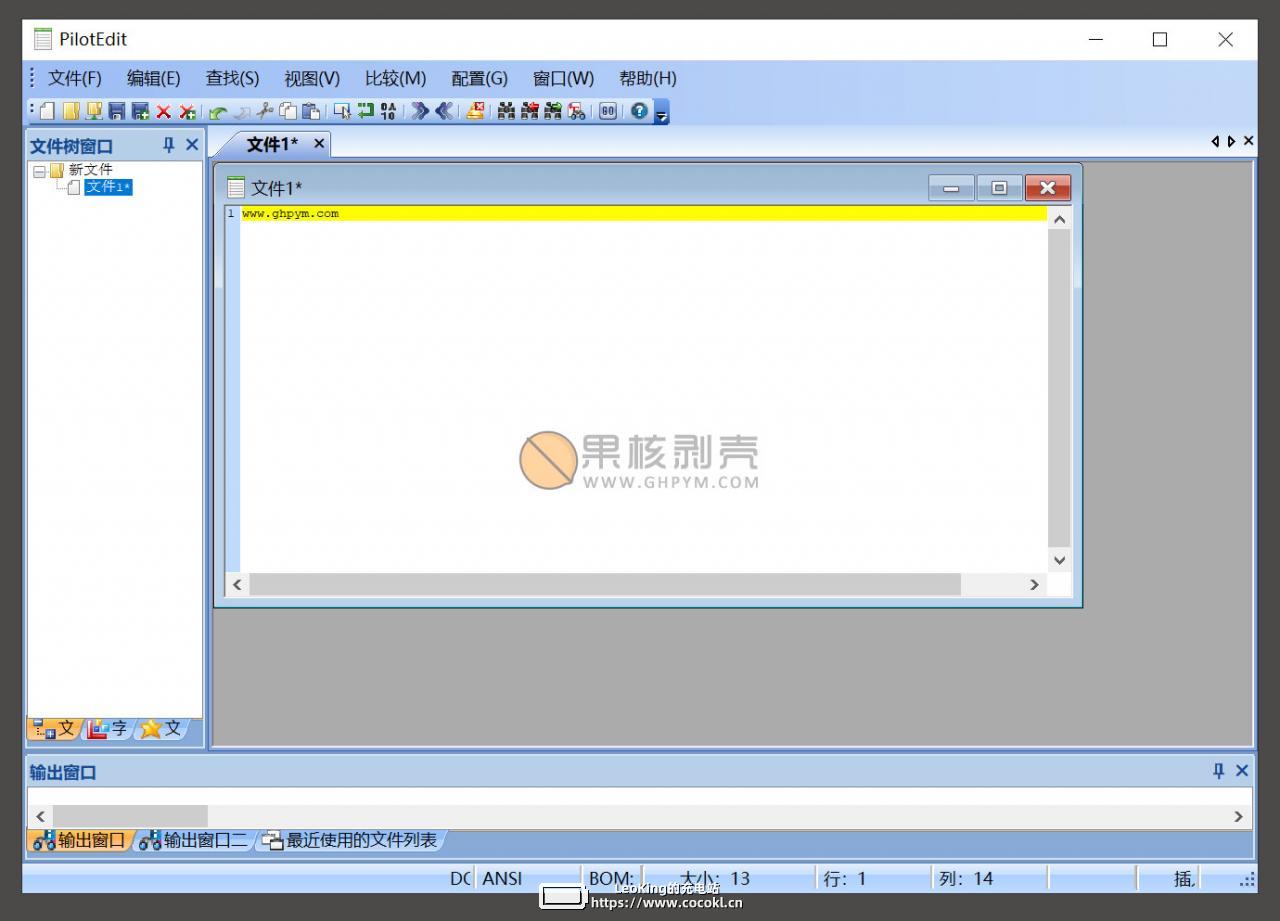Image resolution: width=1280 pixels, height=921 pixels.
Task: Click the editor vertical scrollbar up arrow
Action: [1059, 218]
